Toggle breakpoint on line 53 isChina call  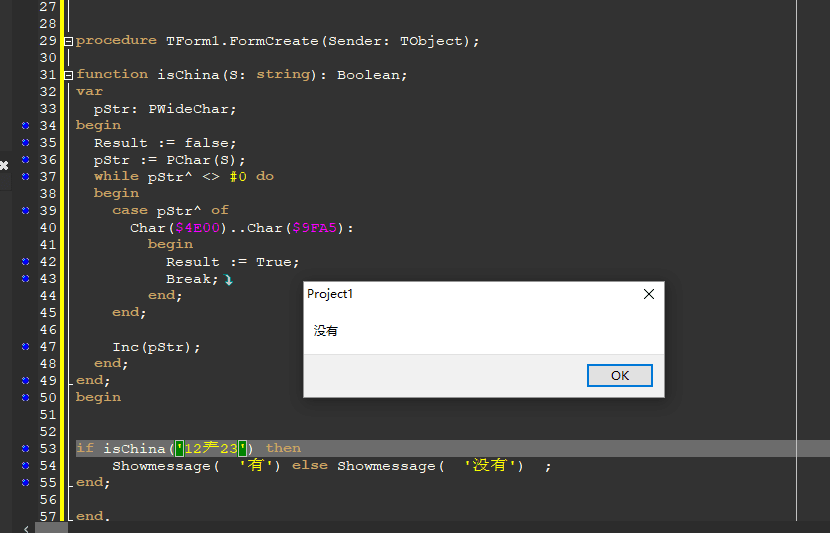pos(25,449)
